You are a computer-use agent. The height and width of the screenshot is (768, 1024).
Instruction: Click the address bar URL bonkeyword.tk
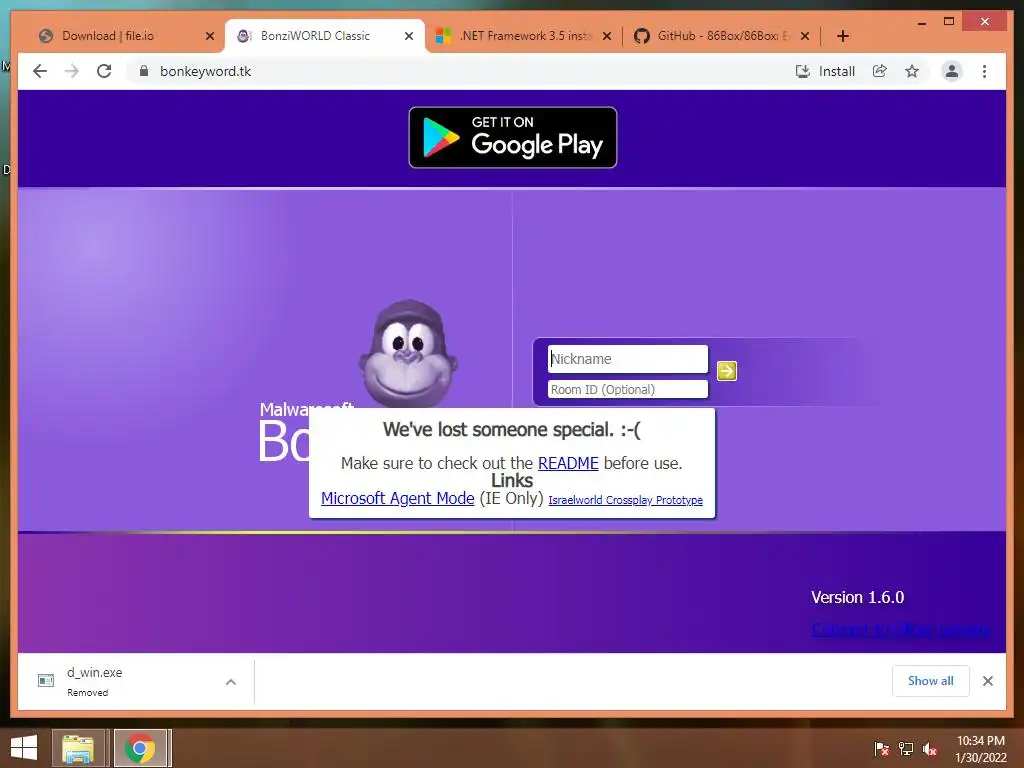click(205, 71)
